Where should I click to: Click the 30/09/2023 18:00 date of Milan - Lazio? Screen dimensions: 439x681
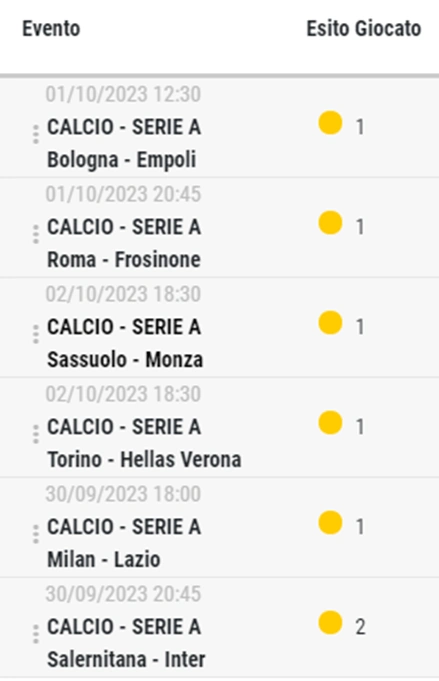pyautogui.click(x=123, y=494)
